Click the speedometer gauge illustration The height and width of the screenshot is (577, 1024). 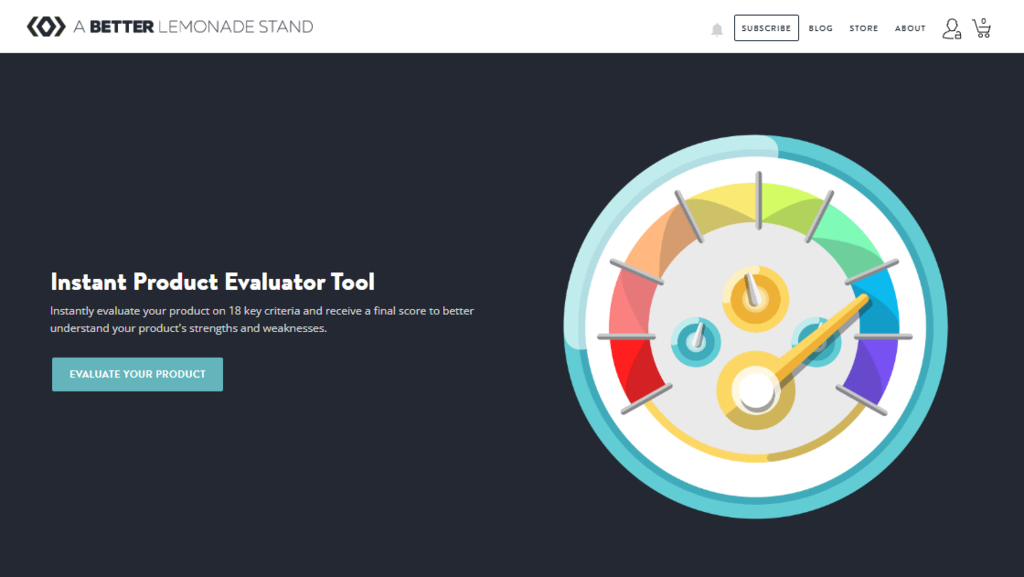756,326
